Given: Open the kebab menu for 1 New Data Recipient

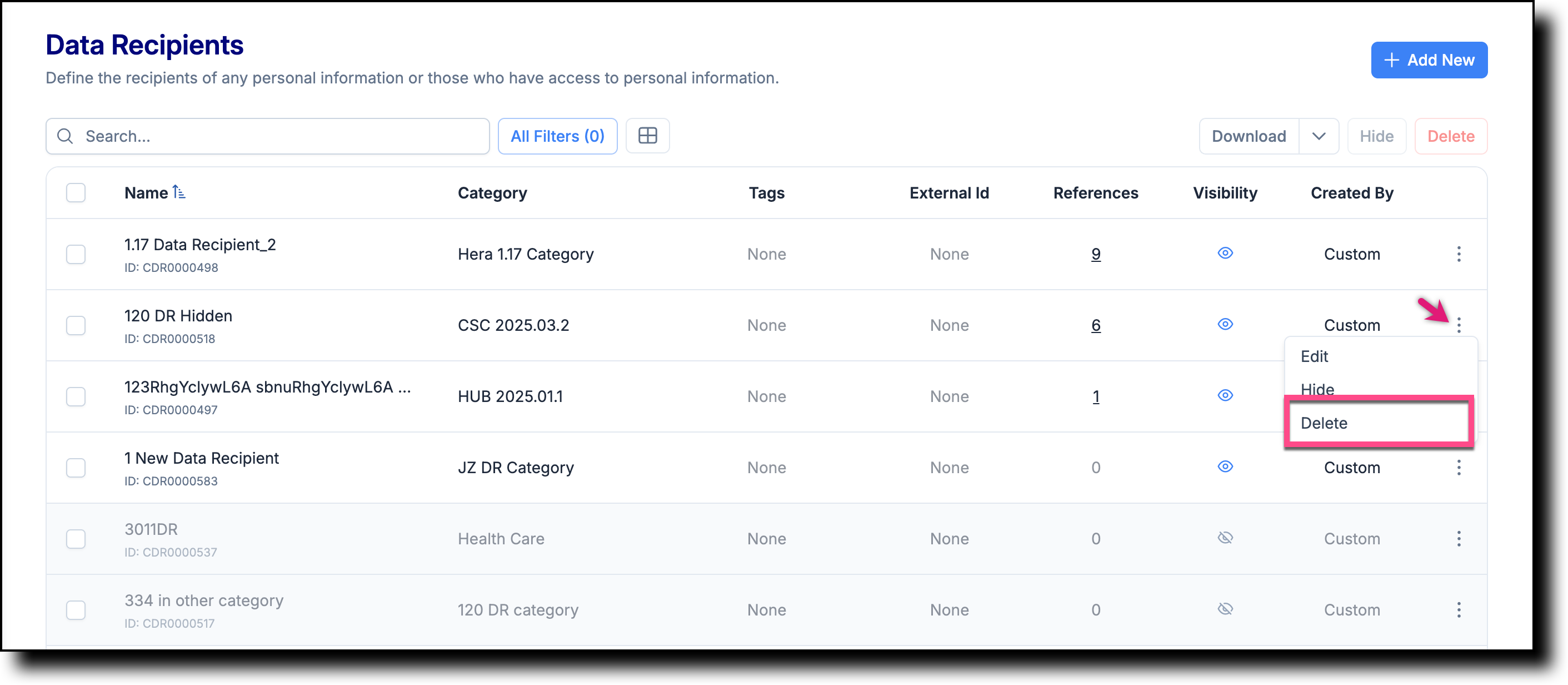Looking at the screenshot, I should click(1459, 468).
